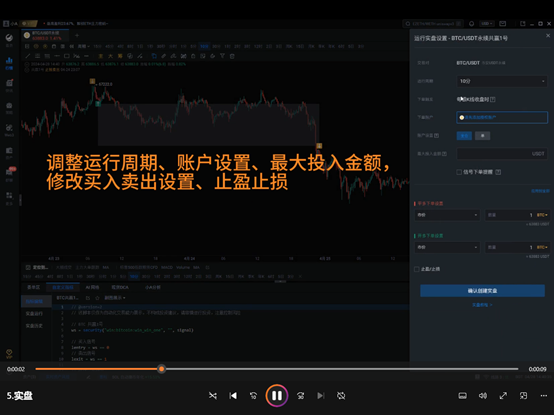554x415 pixels.
Task: Toggle the video loop icon
Action: point(341,396)
